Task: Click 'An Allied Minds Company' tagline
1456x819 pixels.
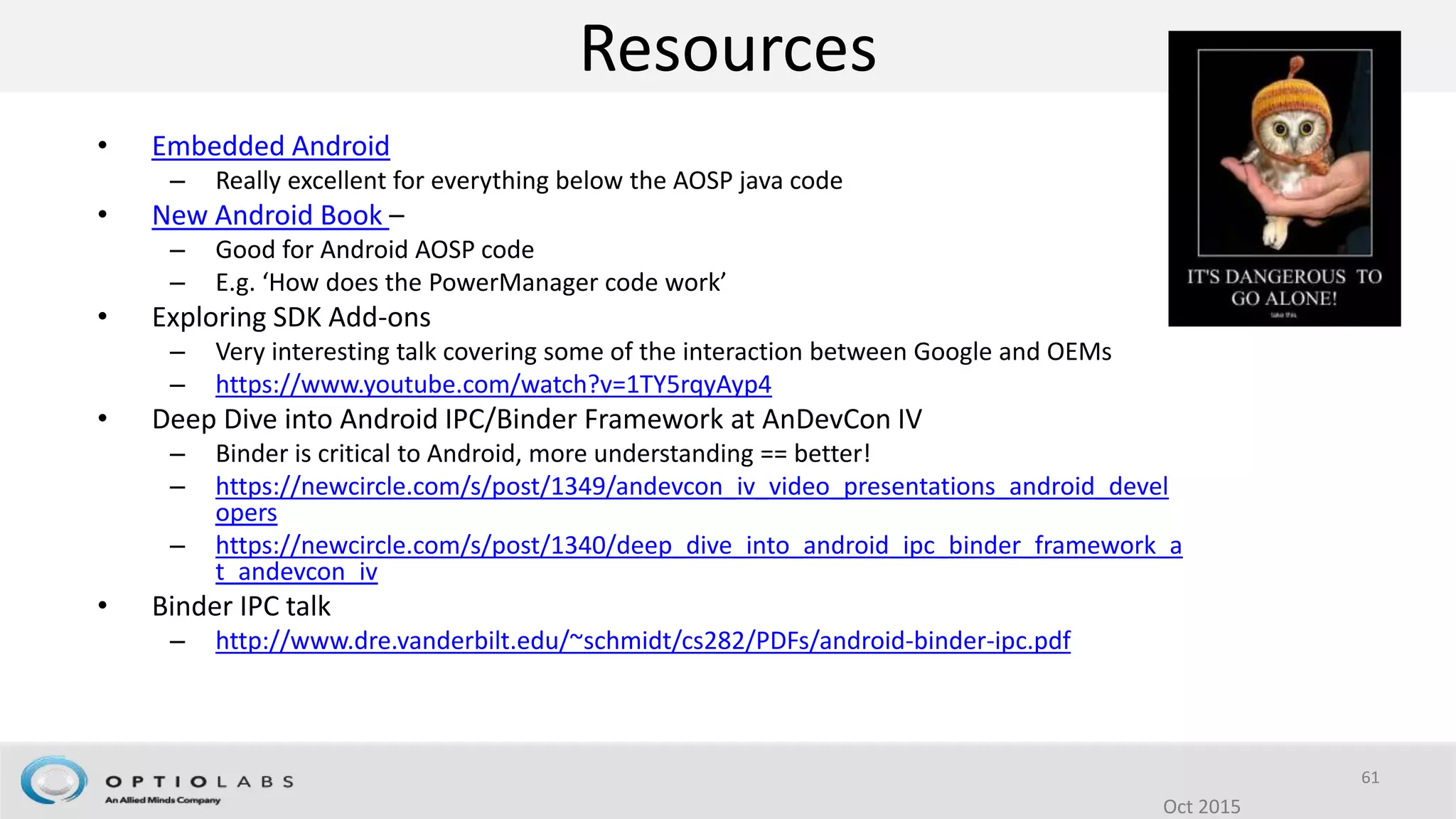Action: (x=163, y=801)
